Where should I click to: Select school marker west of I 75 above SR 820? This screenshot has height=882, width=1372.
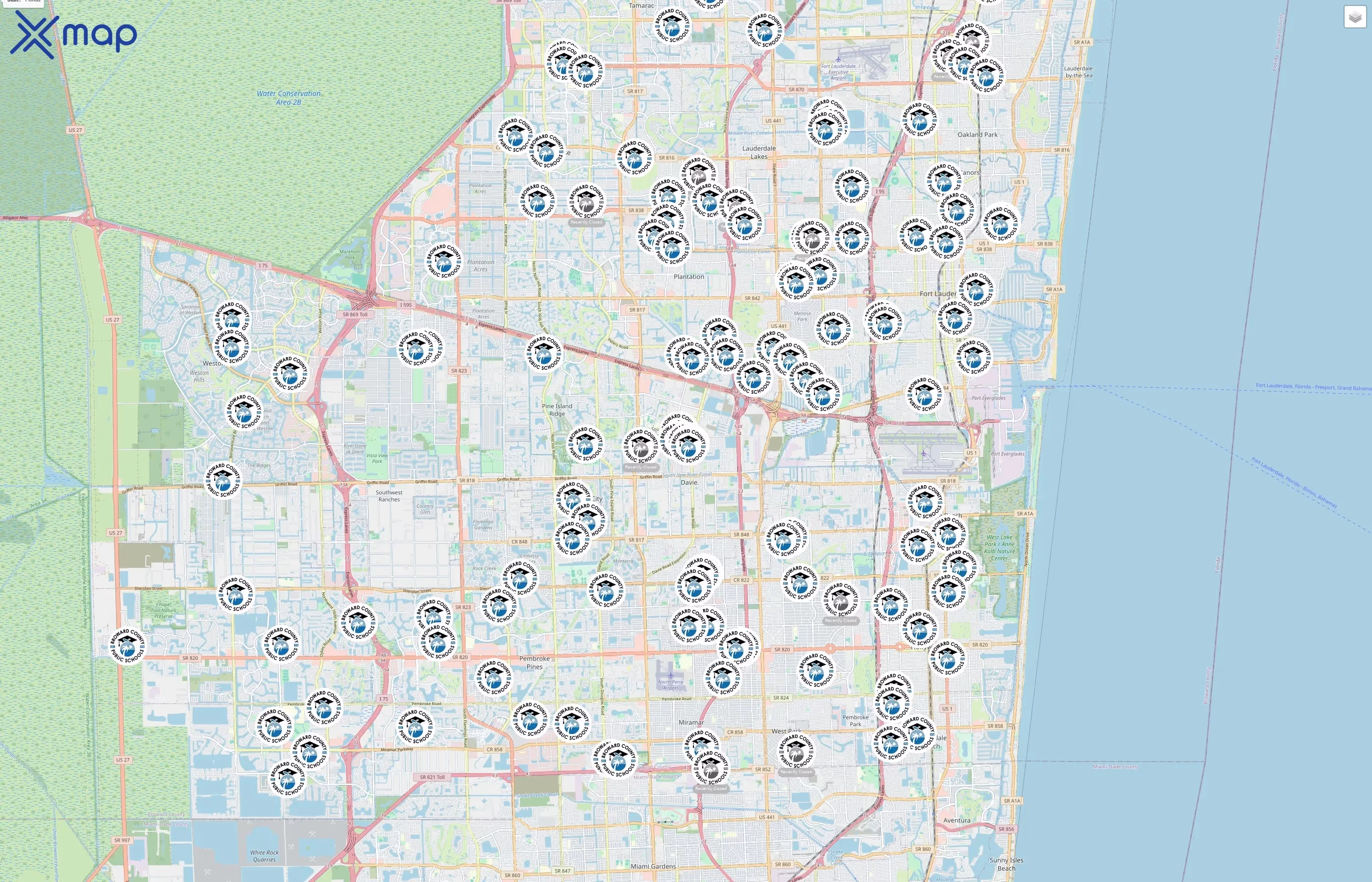tap(359, 622)
